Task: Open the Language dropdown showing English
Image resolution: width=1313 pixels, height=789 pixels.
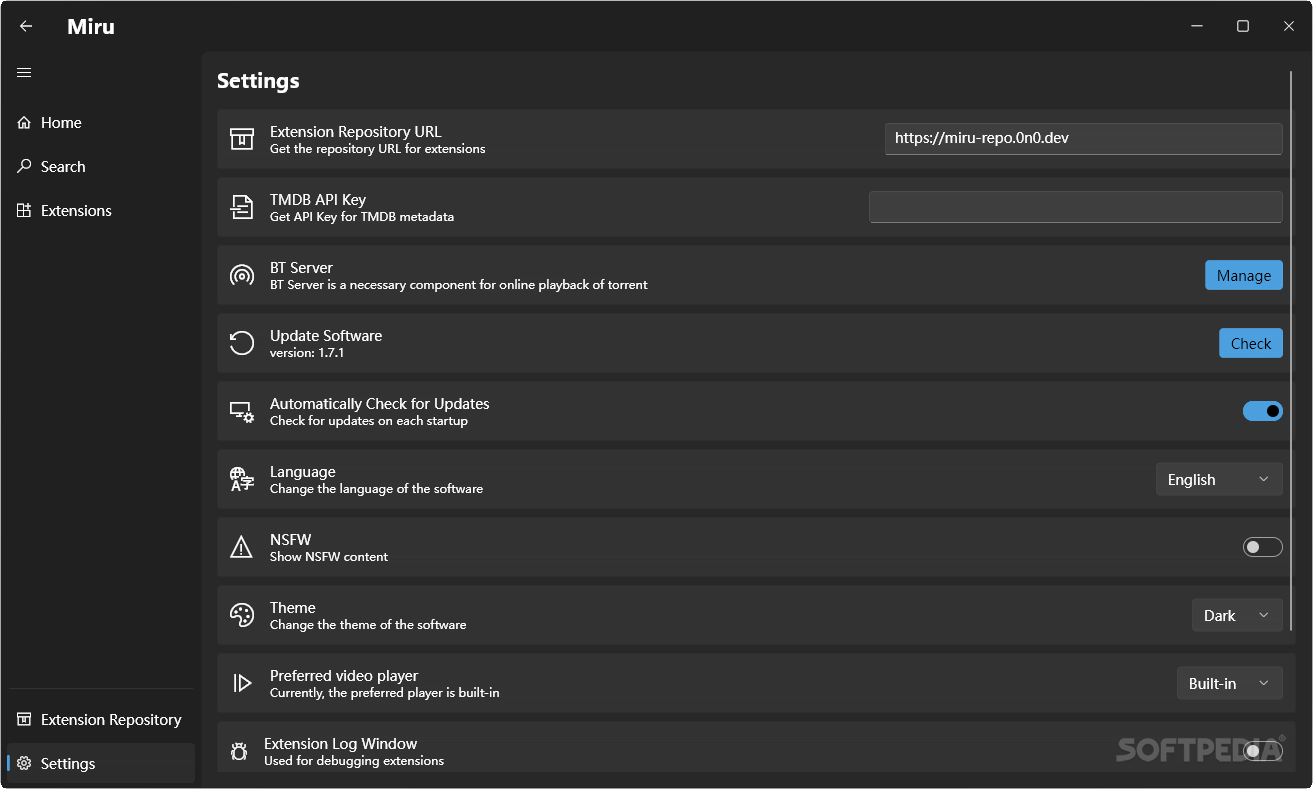Action: click(1219, 479)
